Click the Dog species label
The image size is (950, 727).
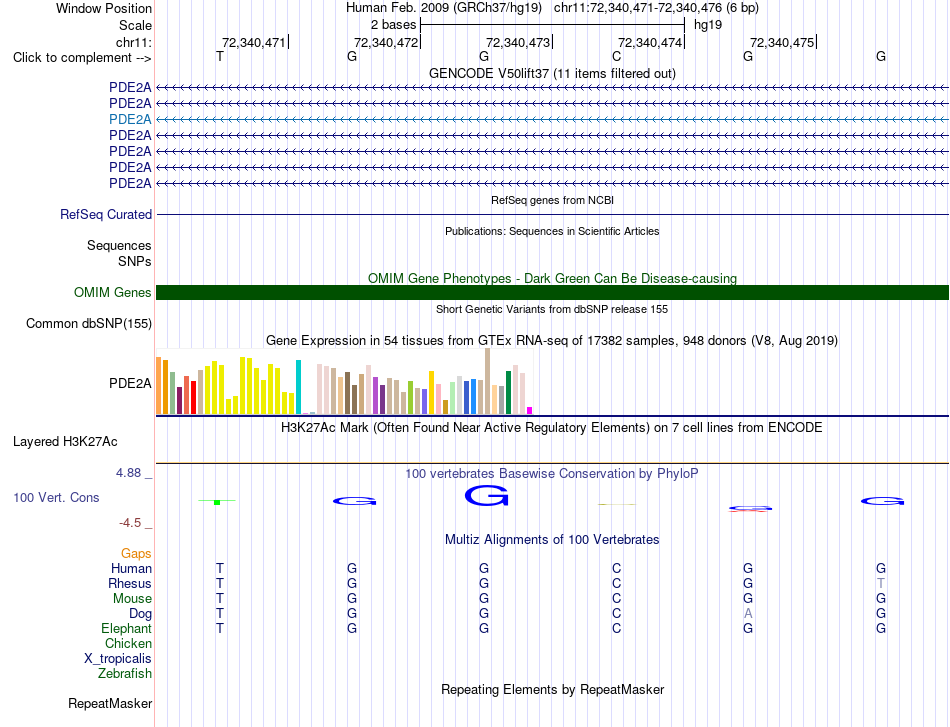140,614
